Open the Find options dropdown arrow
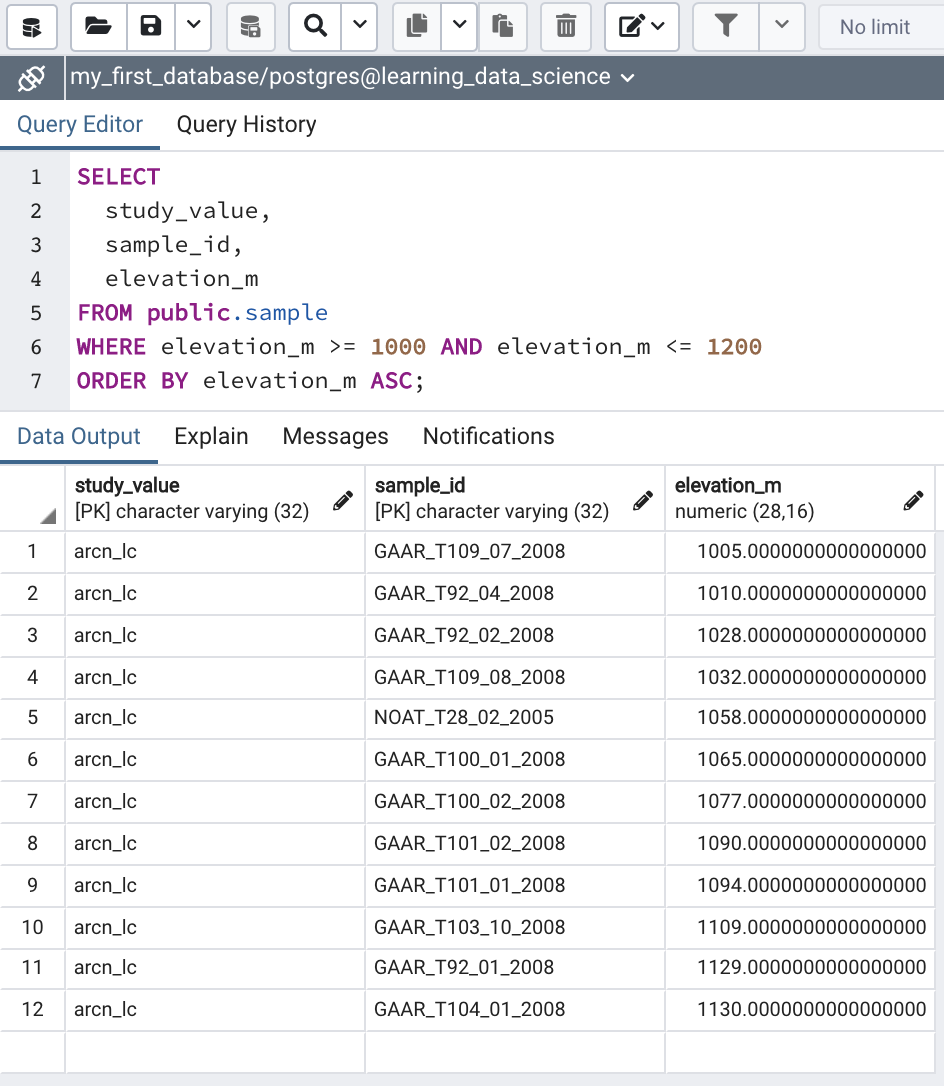The width and height of the screenshot is (944, 1086). click(358, 27)
